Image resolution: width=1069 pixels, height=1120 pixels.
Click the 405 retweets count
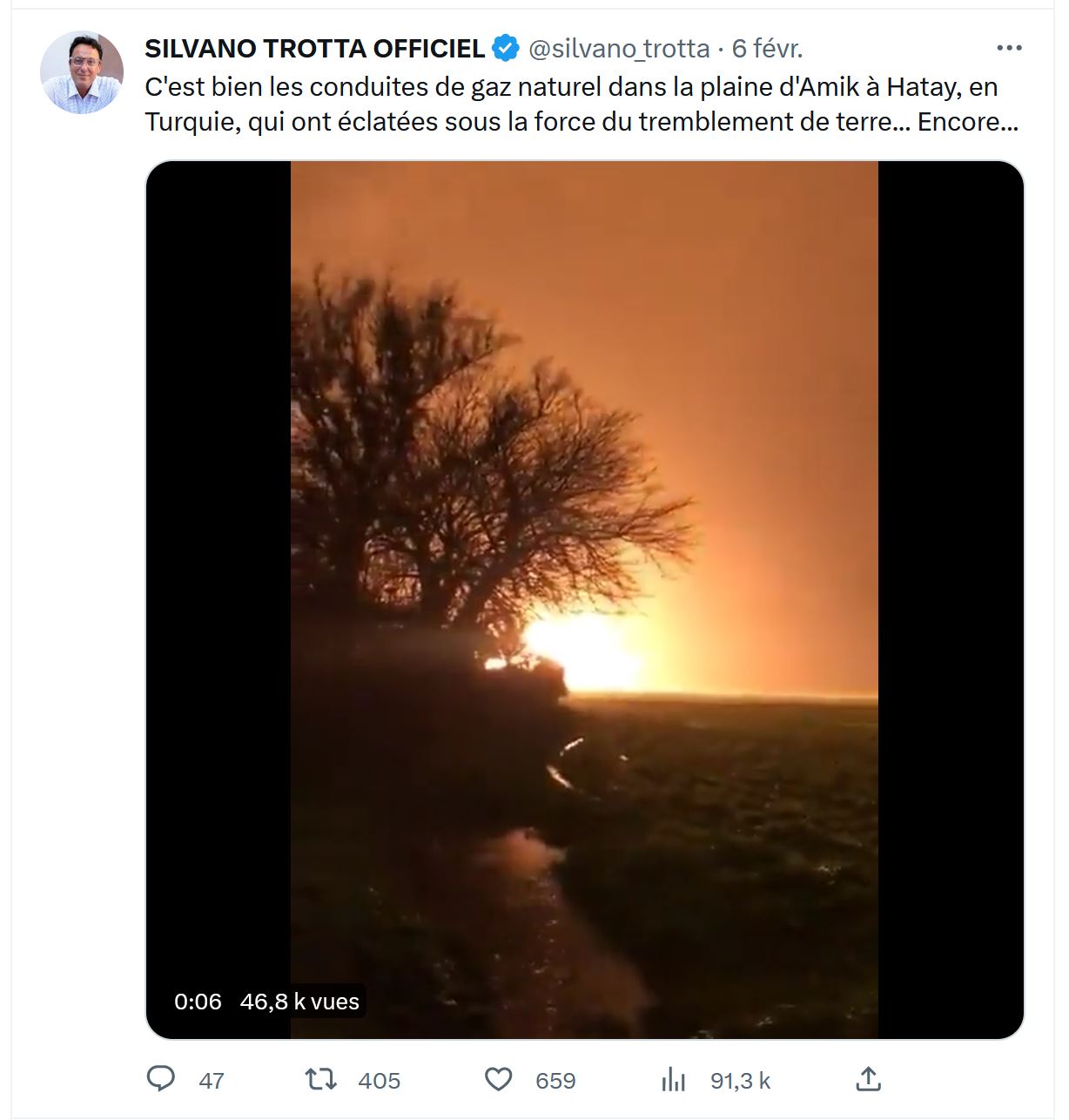click(380, 1081)
